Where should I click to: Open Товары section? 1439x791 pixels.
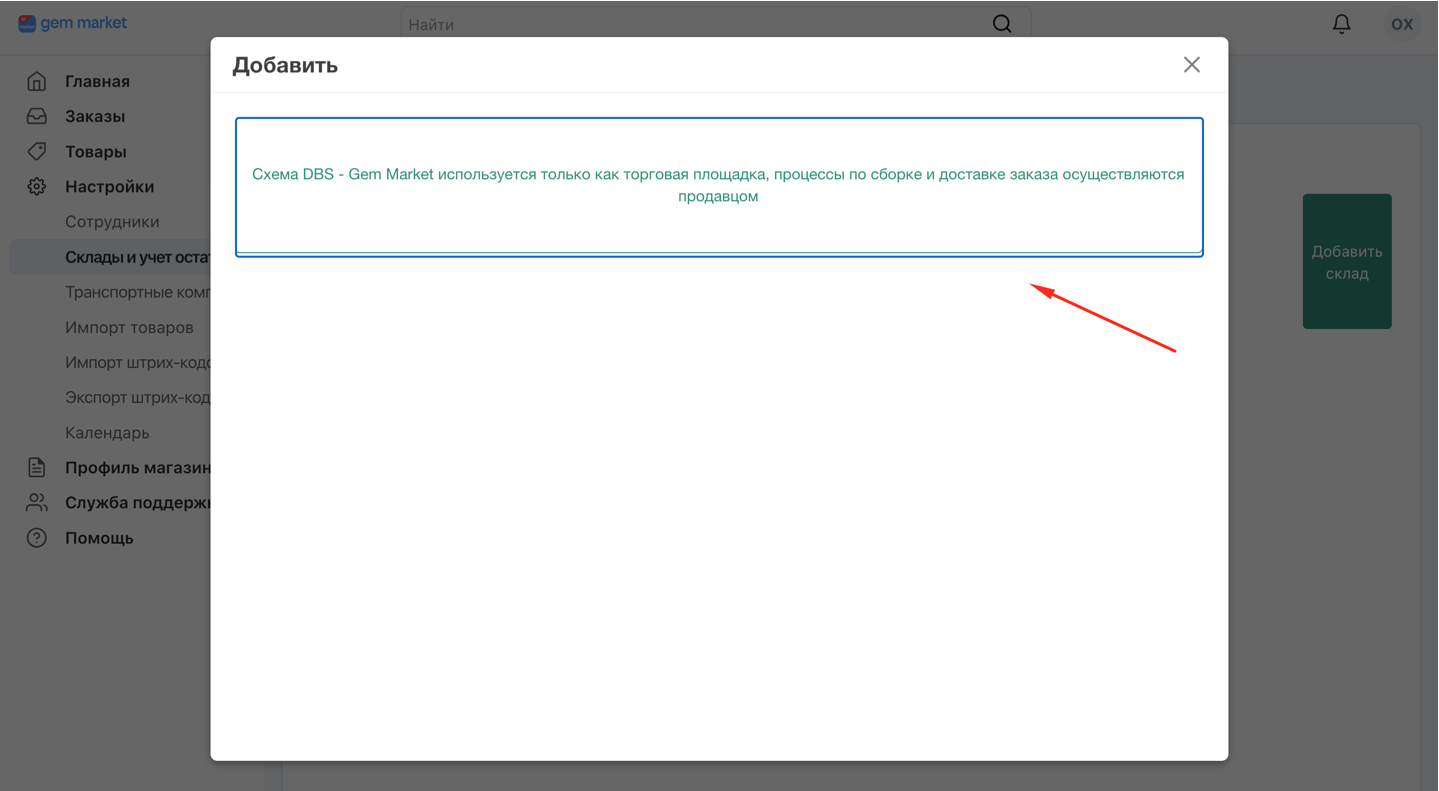coord(96,152)
